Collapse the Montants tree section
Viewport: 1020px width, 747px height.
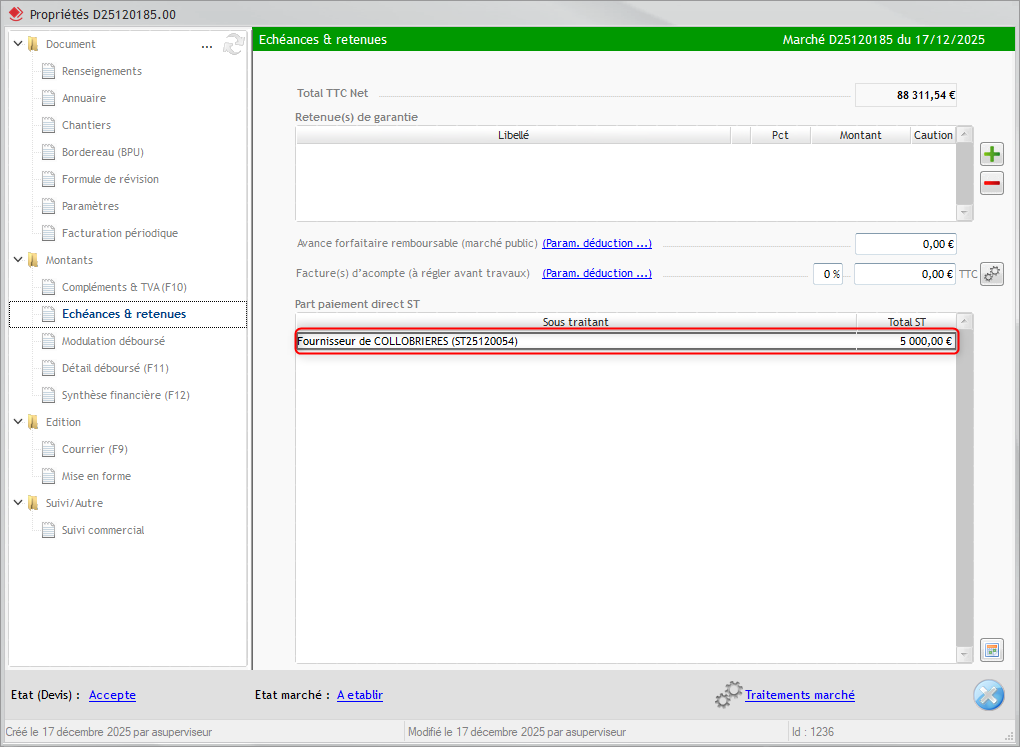coord(18,260)
